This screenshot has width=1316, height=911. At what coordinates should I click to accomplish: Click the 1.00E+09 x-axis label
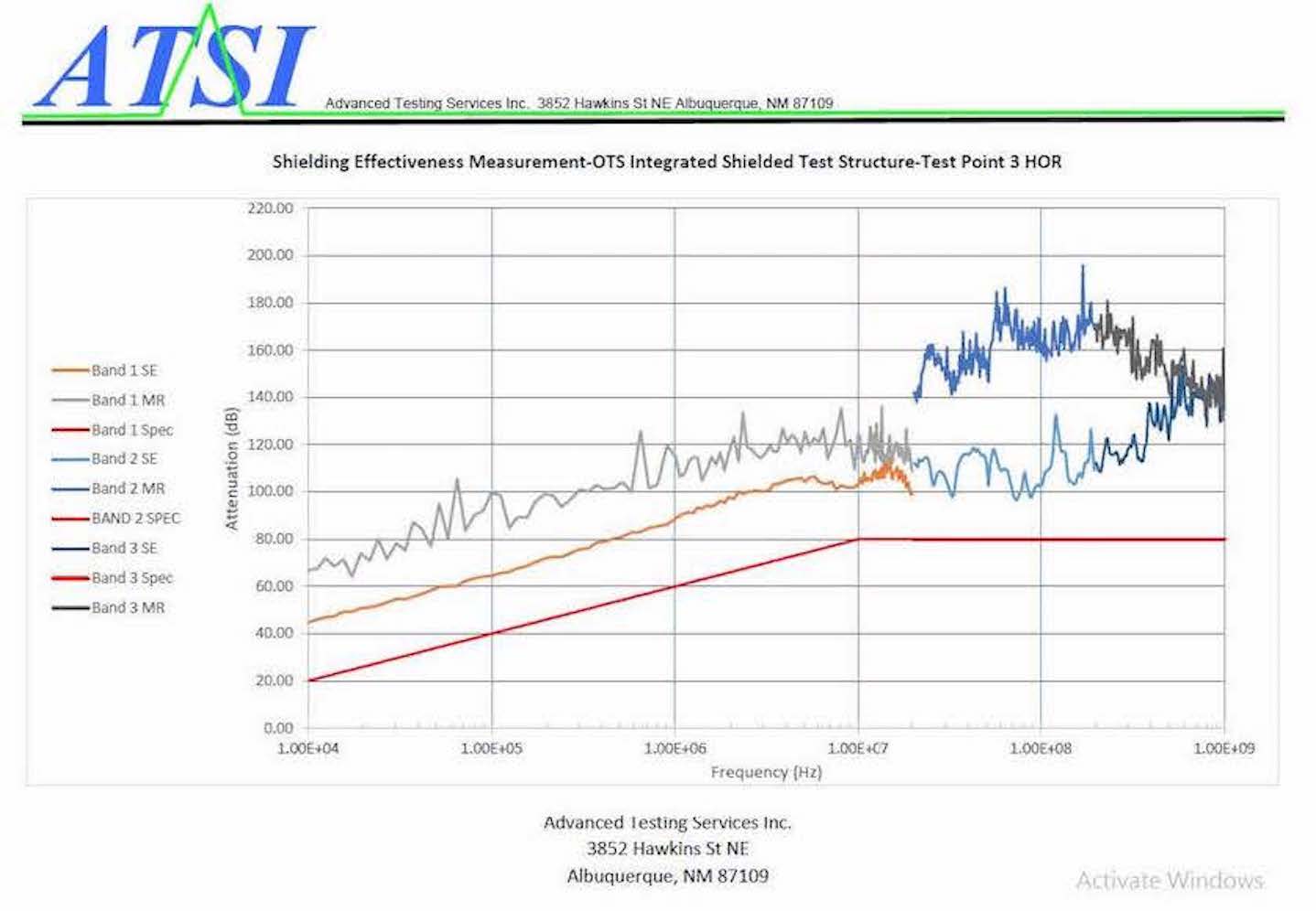point(1224,748)
